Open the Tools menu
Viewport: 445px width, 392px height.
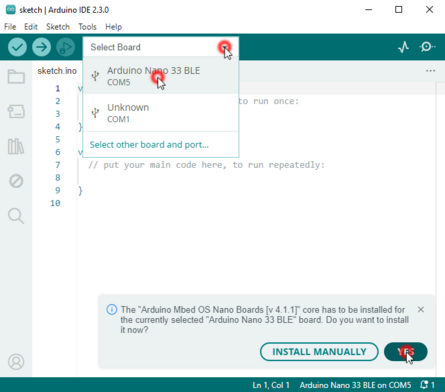(x=87, y=27)
